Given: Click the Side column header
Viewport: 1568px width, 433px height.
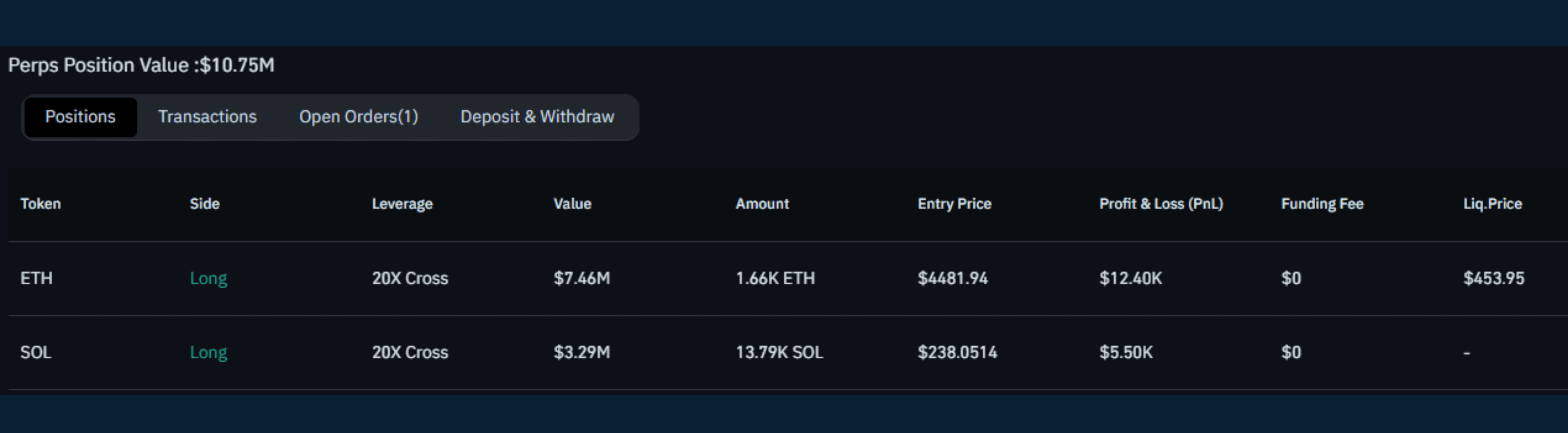Looking at the screenshot, I should point(205,204).
